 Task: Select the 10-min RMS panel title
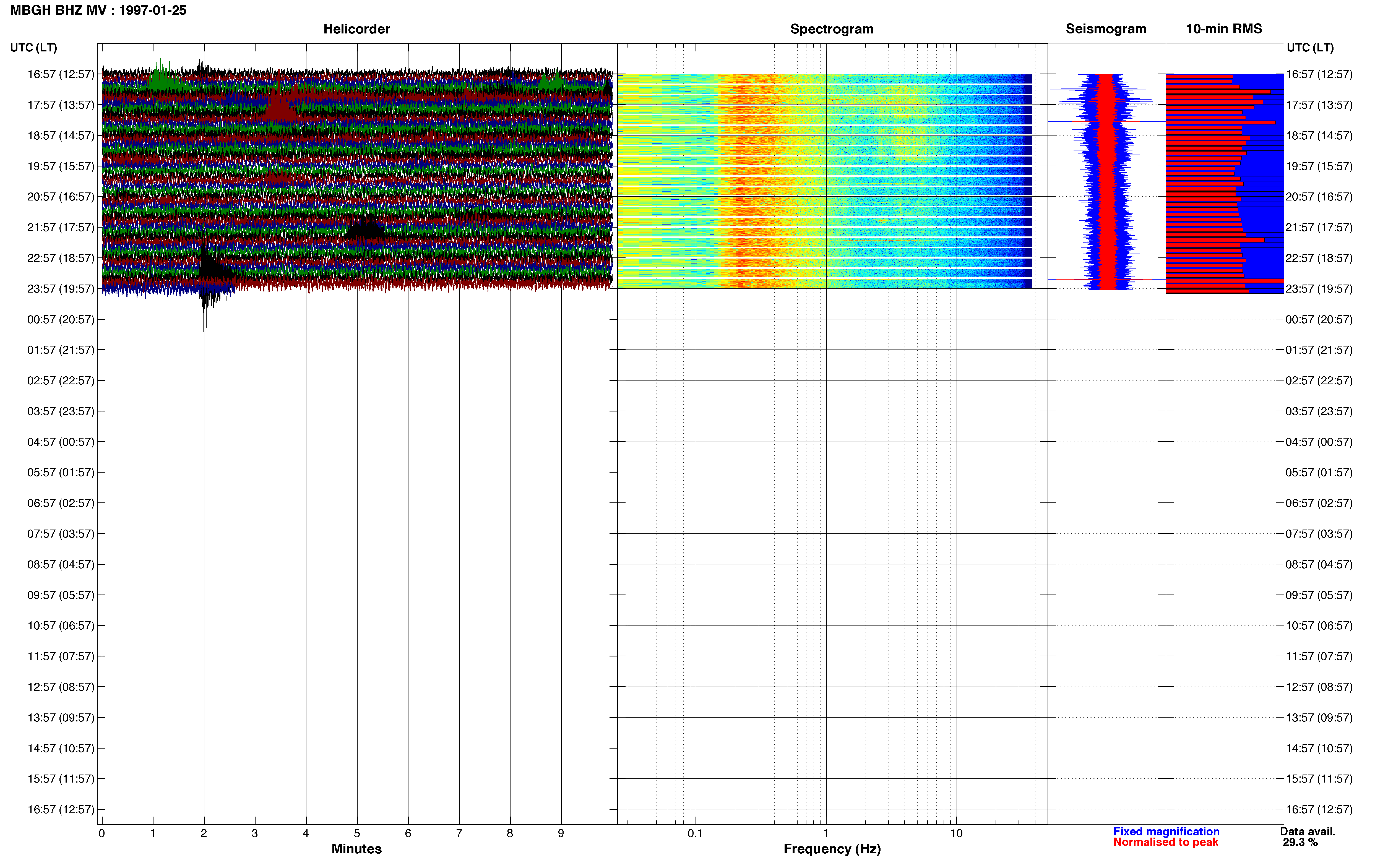point(1224,29)
